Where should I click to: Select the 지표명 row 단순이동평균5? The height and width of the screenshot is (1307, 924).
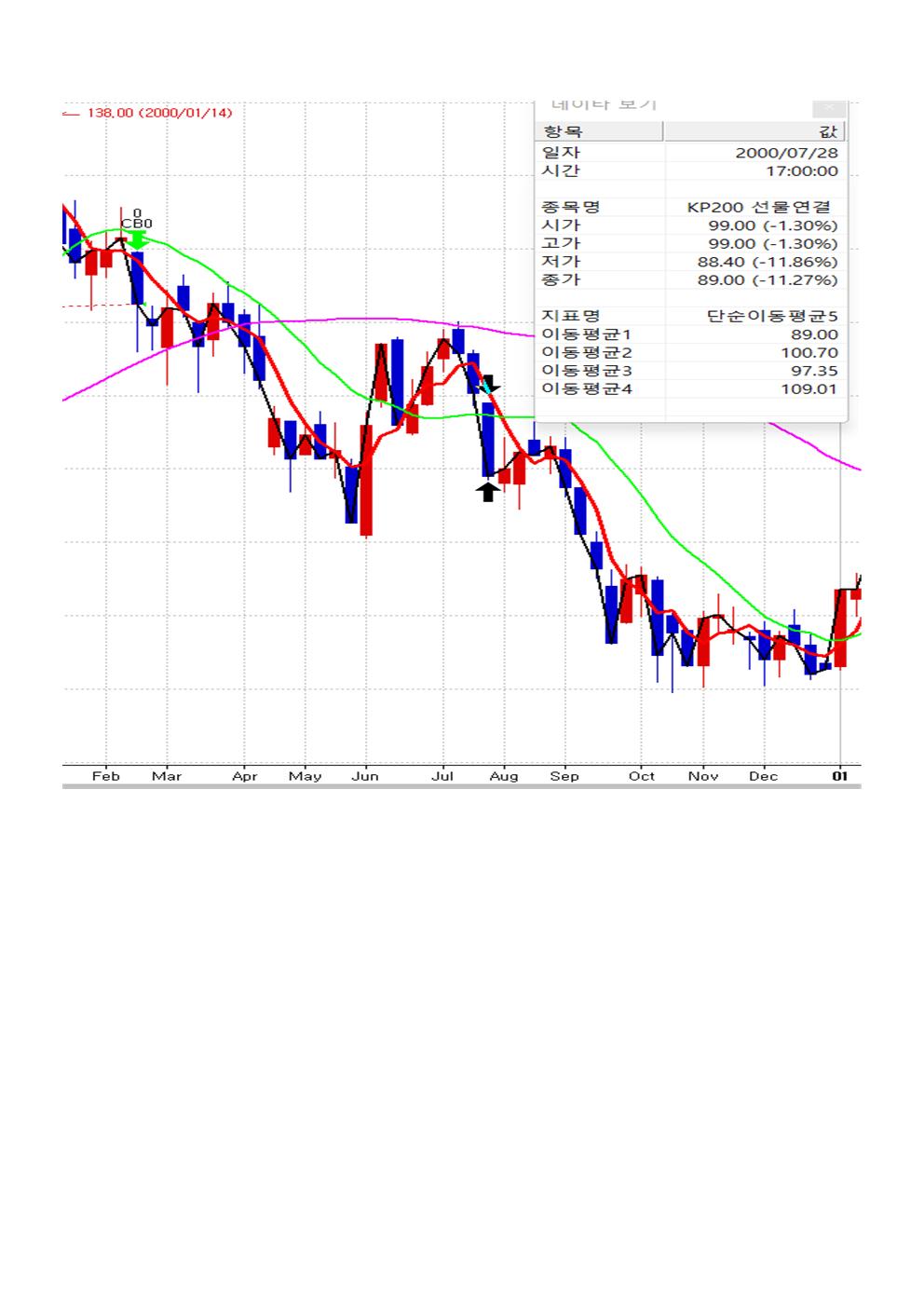[x=690, y=317]
